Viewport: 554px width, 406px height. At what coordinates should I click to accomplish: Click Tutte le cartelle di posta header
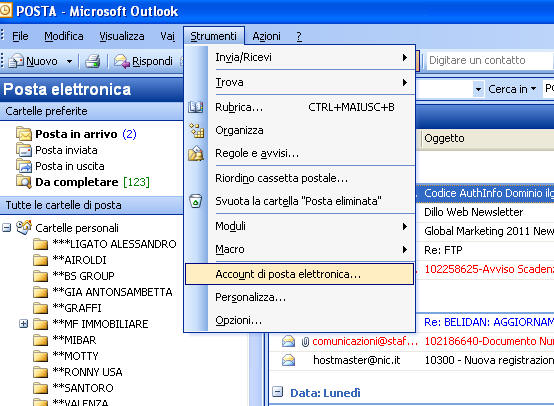coord(91,205)
